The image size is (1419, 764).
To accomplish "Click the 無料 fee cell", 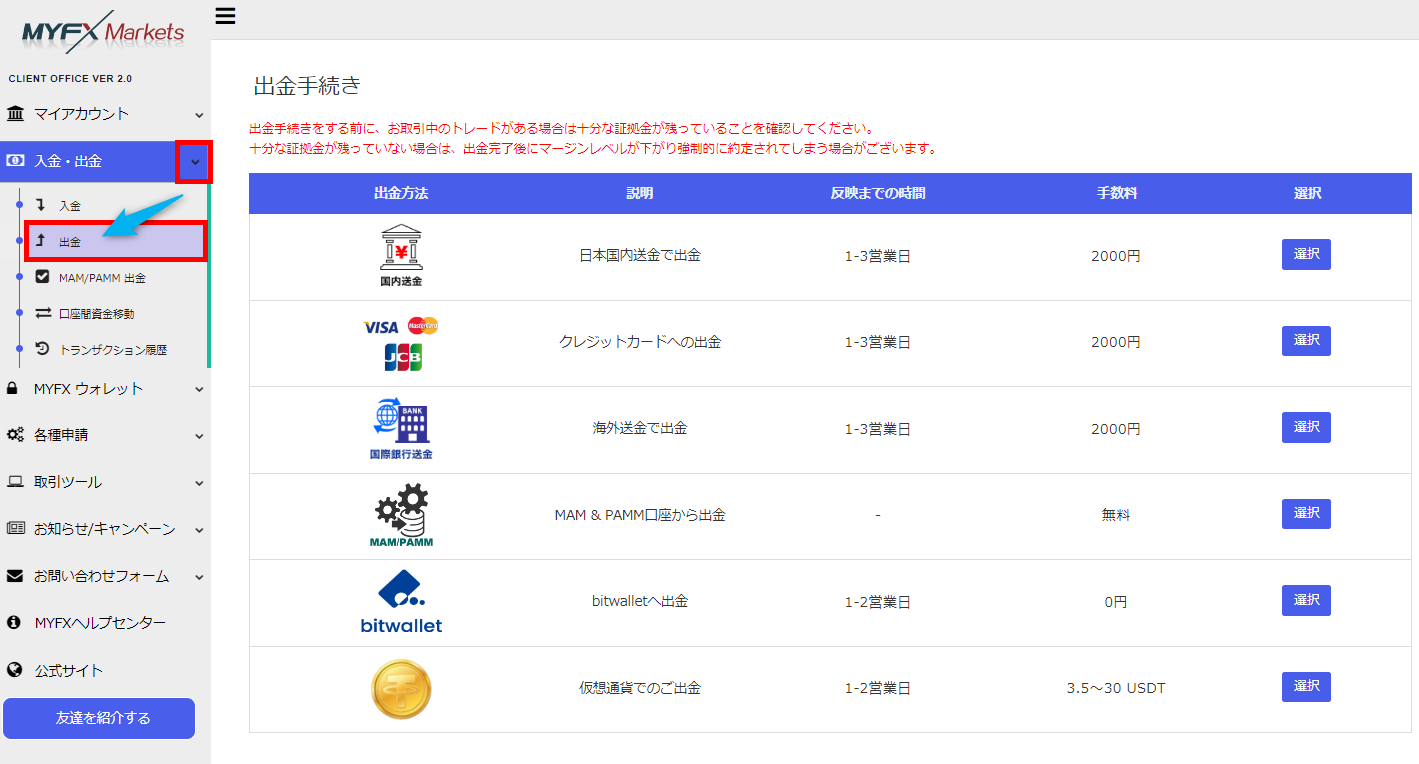I will pos(1116,515).
